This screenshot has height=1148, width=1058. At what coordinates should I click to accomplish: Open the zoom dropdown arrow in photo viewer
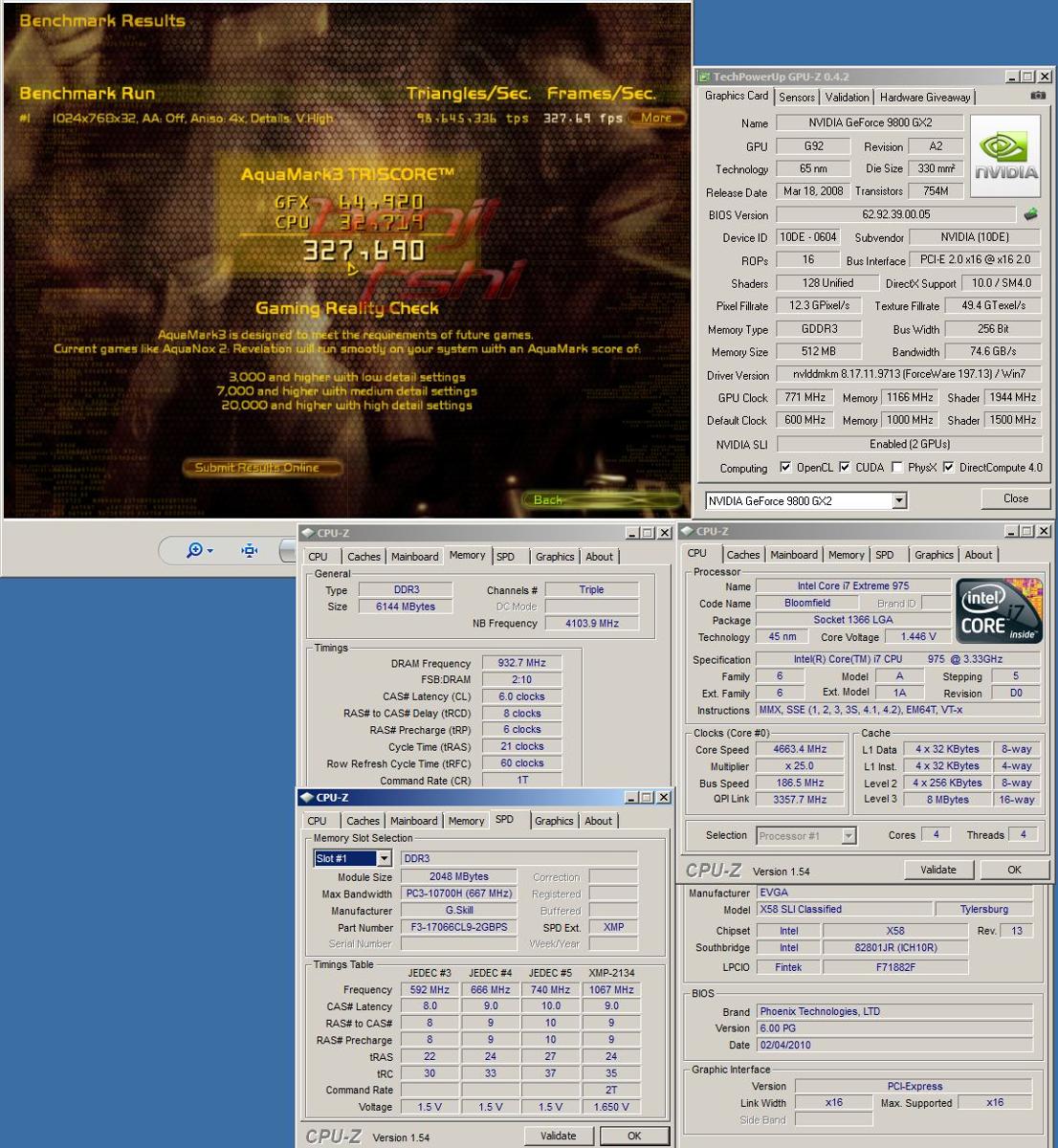pos(210,551)
